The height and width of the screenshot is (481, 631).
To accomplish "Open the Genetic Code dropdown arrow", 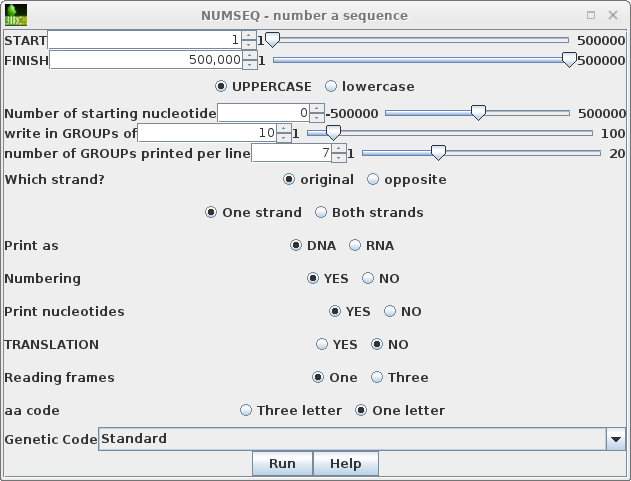I will [x=615, y=439].
